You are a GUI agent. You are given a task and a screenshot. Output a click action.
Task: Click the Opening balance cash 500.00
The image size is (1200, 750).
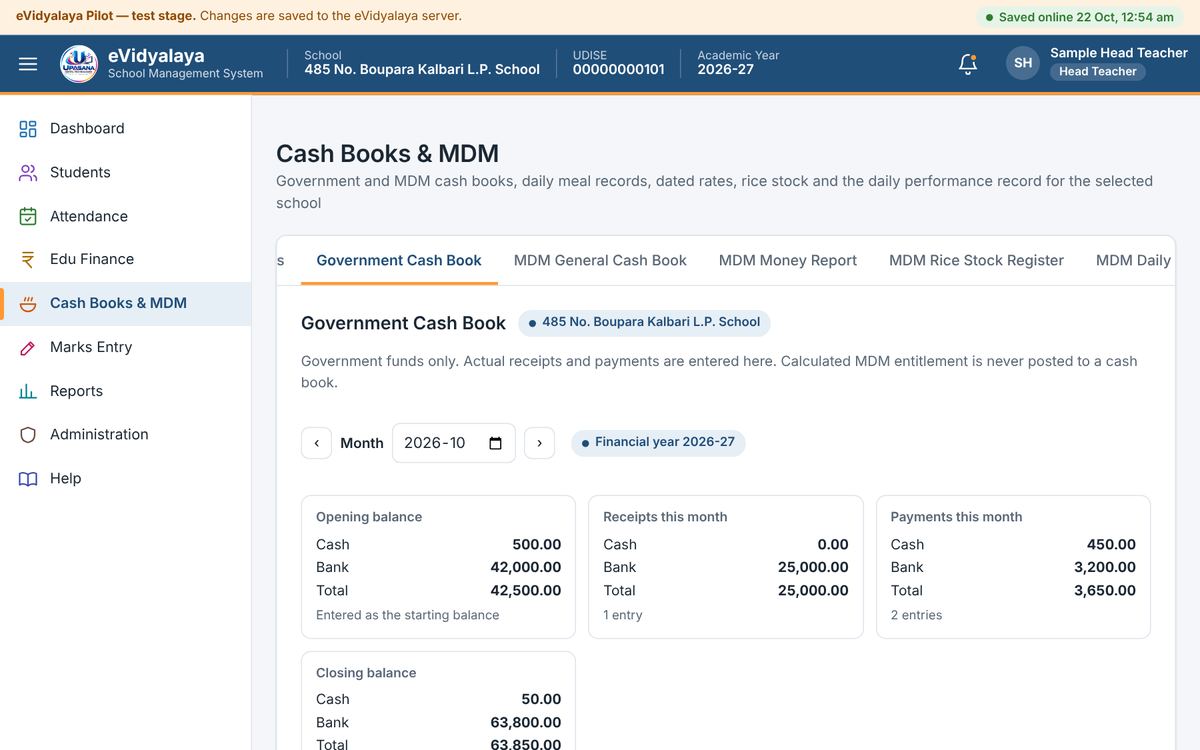536,545
